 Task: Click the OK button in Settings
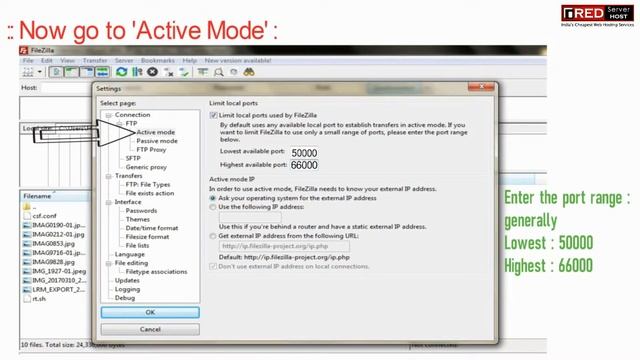[x=150, y=312]
